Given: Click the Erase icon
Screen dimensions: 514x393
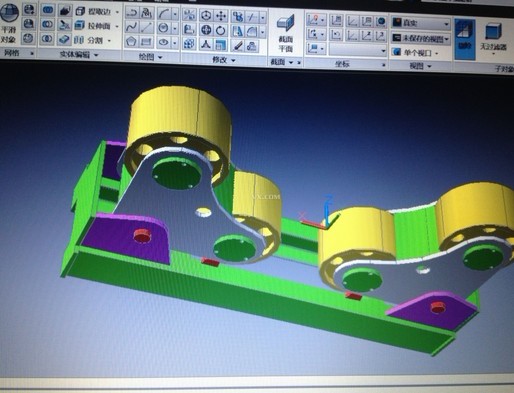Looking at the screenshot, I should [x=237, y=45].
